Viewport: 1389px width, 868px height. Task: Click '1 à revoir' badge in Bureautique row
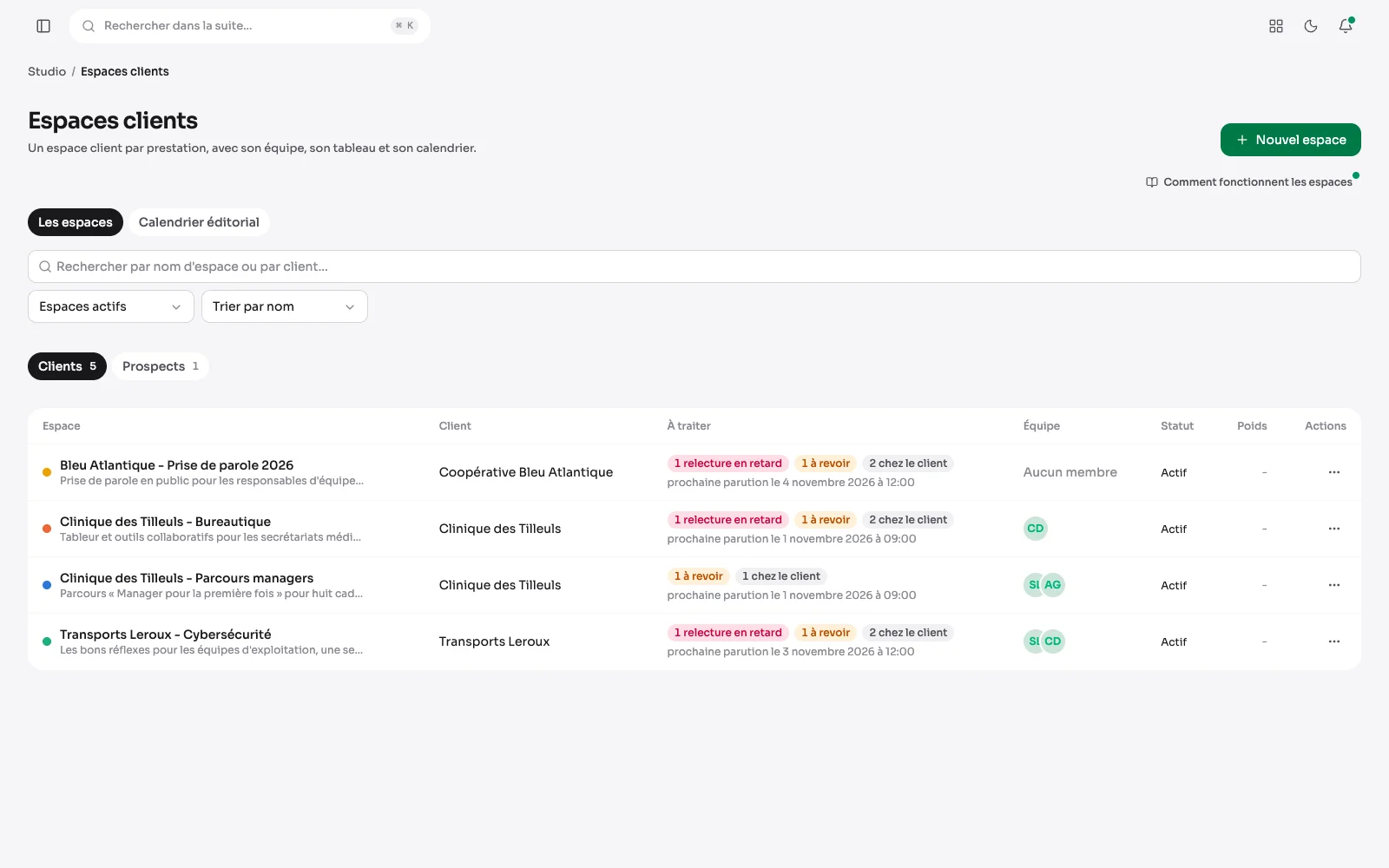826,520
